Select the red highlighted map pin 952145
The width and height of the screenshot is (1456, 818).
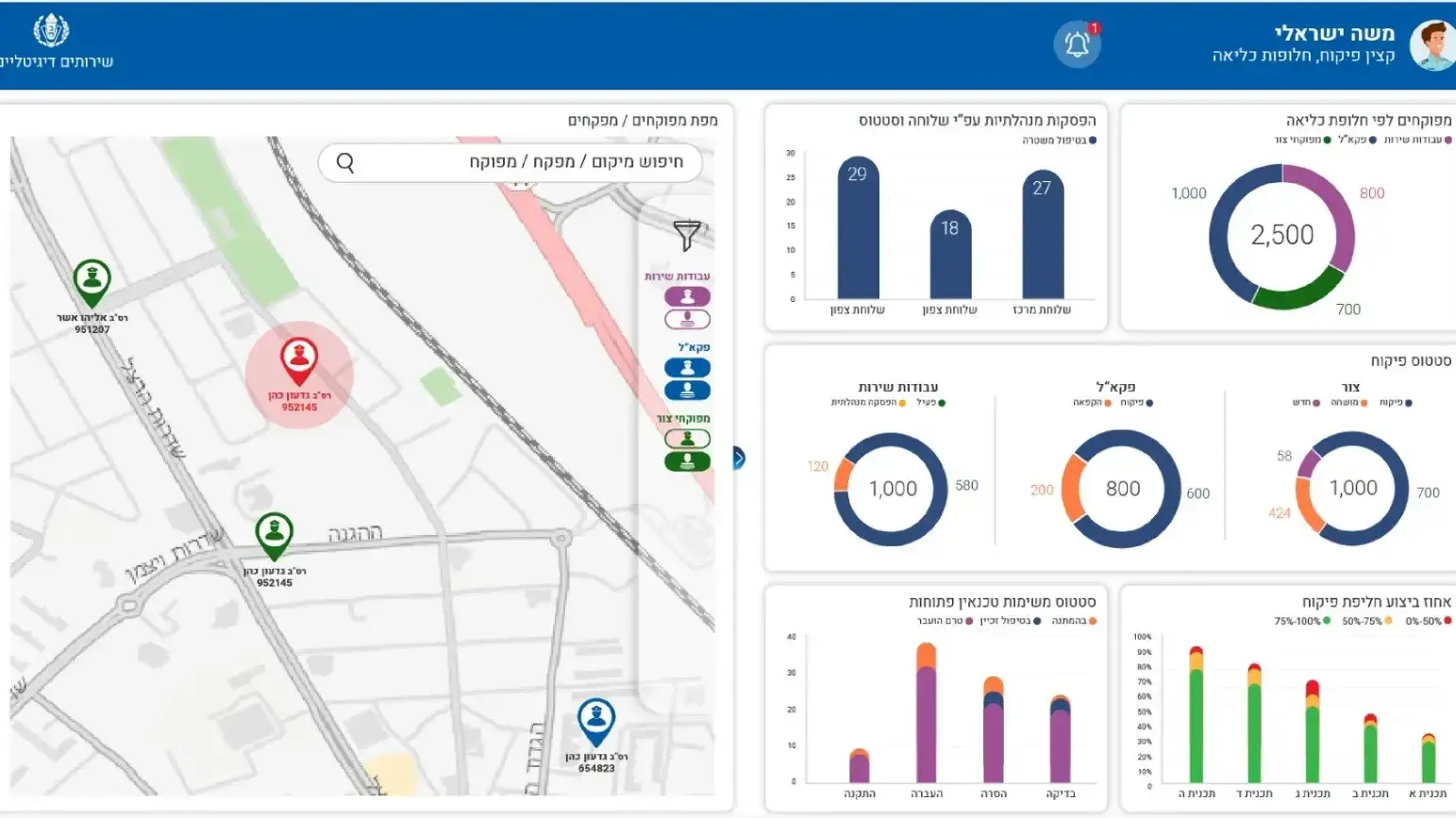pos(299,362)
